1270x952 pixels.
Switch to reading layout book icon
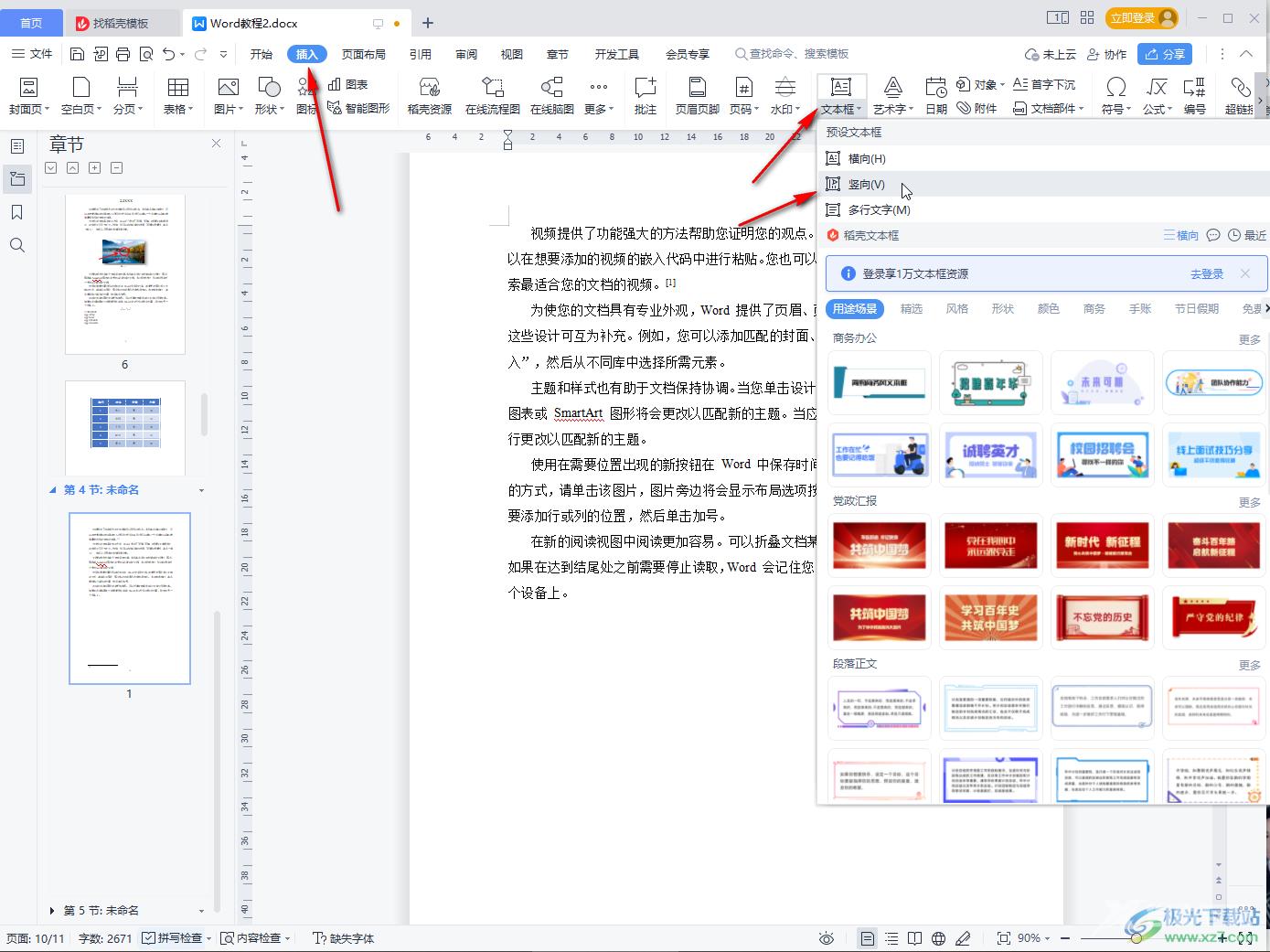(914, 938)
